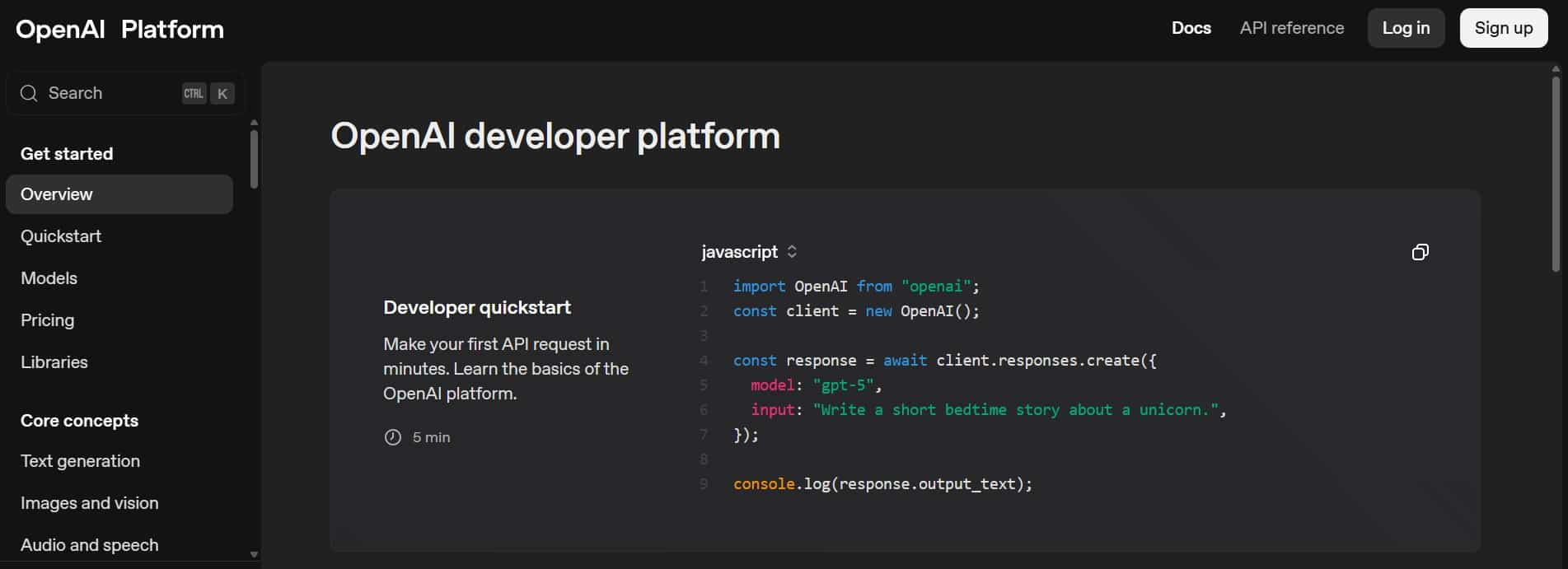The width and height of the screenshot is (1568, 569).
Task: Open the Docs tab
Action: 1191,28
